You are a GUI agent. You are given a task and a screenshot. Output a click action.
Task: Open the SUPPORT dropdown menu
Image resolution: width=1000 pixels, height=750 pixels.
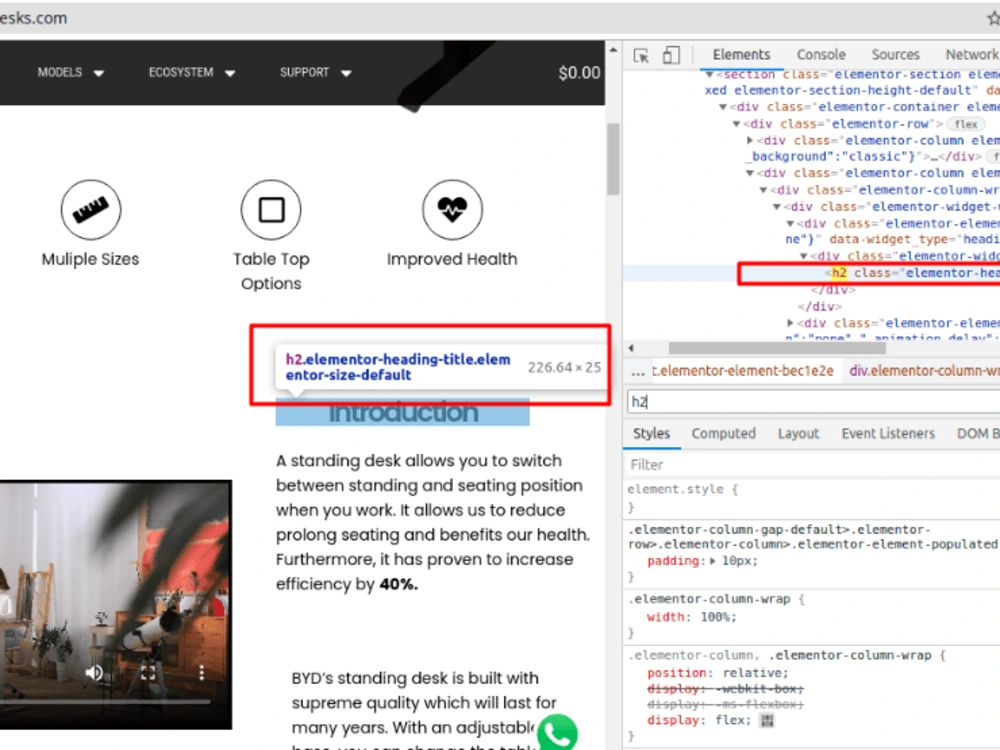pos(316,73)
